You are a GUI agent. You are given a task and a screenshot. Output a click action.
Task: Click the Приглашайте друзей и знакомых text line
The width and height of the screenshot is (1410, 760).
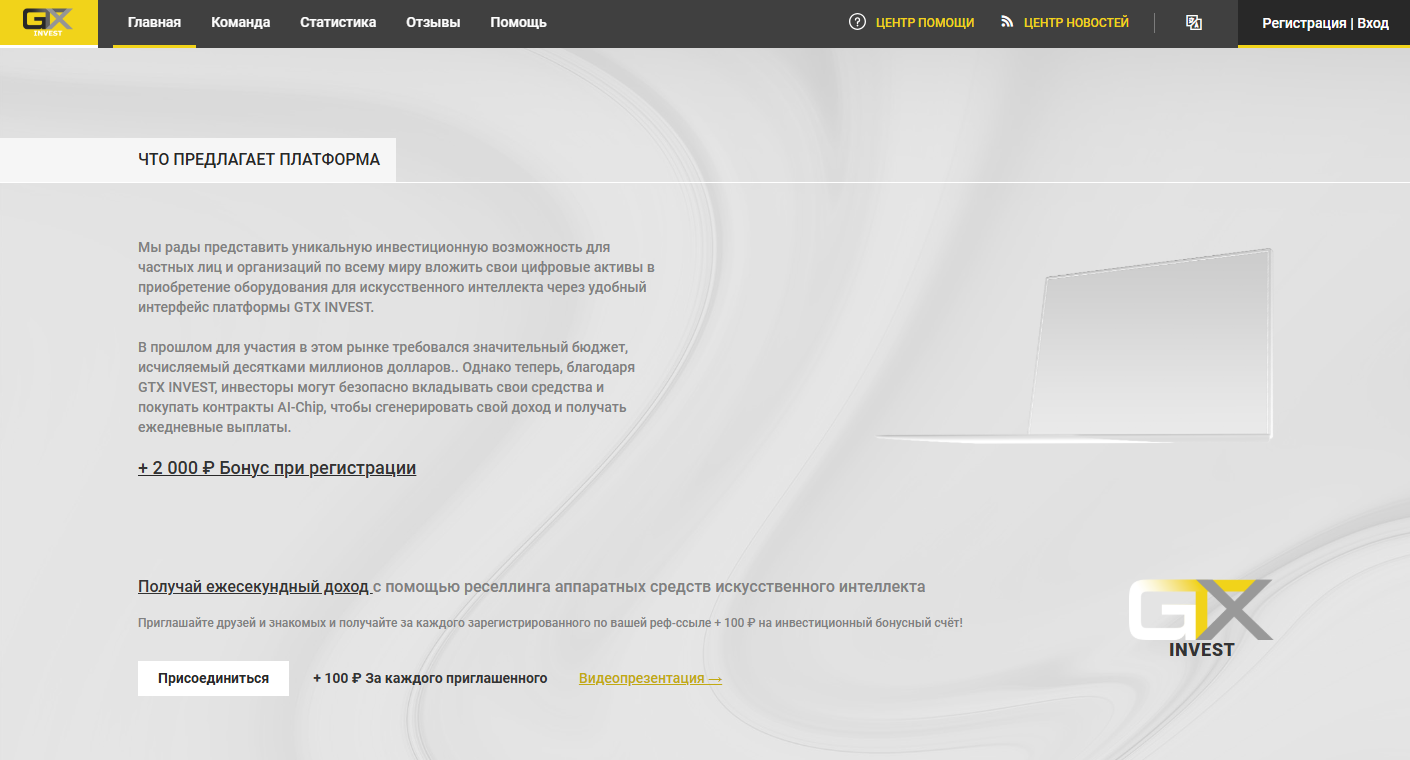550,623
